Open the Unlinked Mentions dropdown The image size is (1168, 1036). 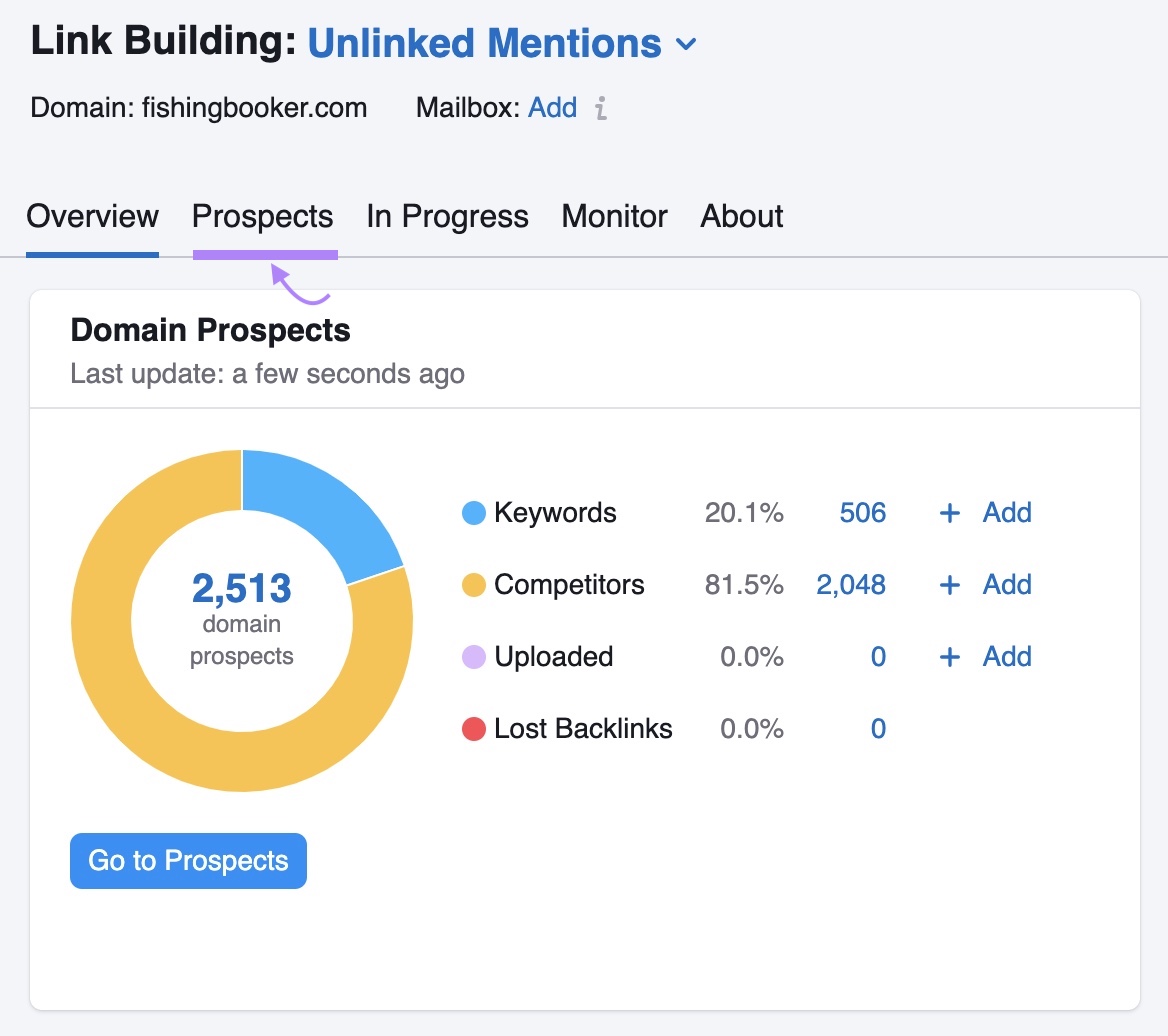(x=484, y=43)
